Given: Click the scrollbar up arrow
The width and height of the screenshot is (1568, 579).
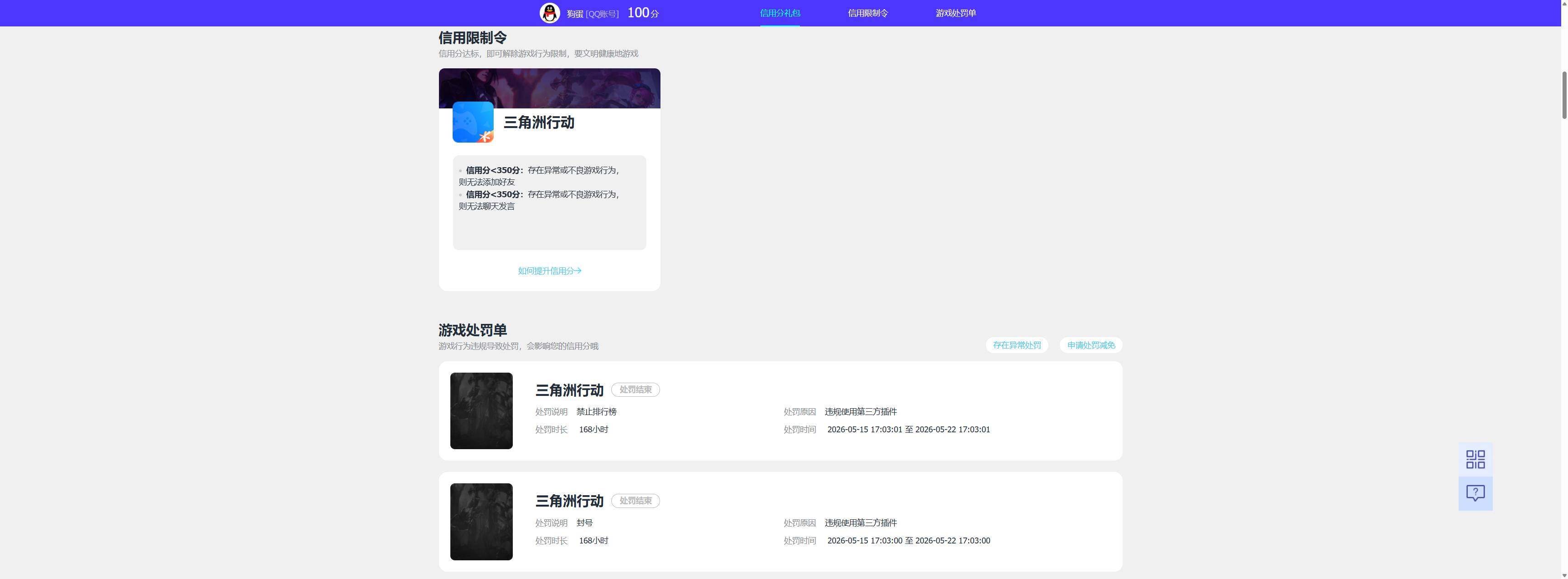Looking at the screenshot, I should click(x=1564, y=4).
